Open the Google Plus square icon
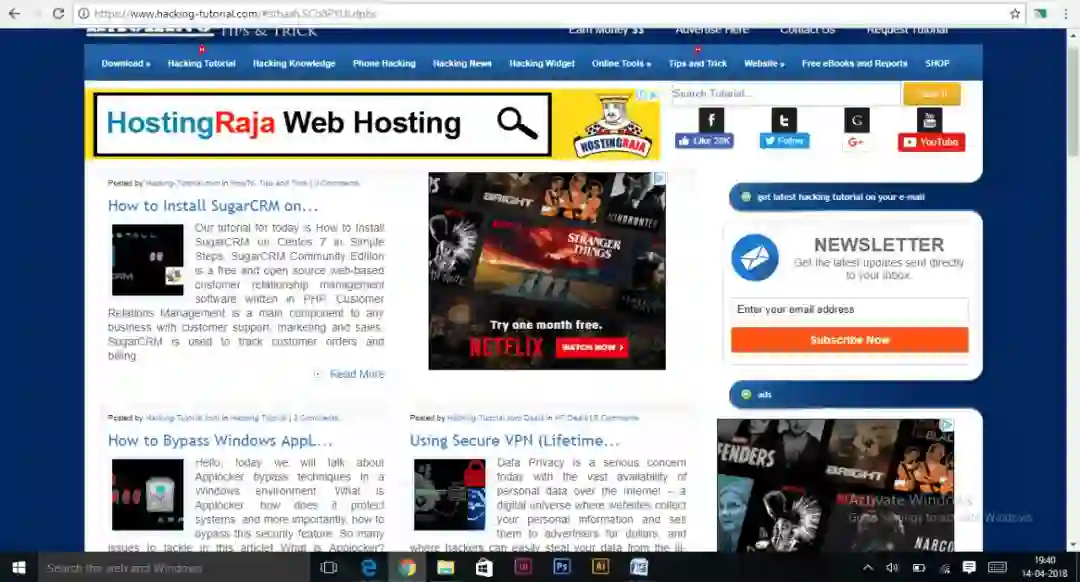 (x=857, y=120)
